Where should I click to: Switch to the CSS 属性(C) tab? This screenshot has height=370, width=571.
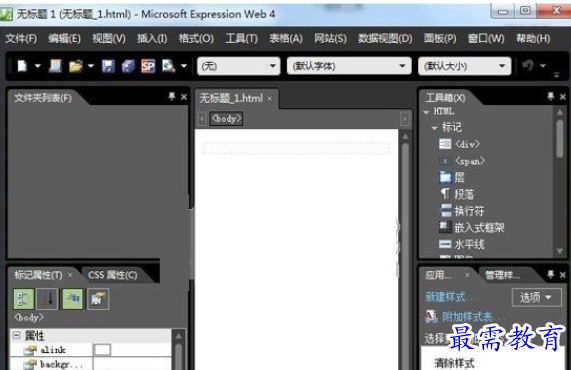(x=113, y=275)
